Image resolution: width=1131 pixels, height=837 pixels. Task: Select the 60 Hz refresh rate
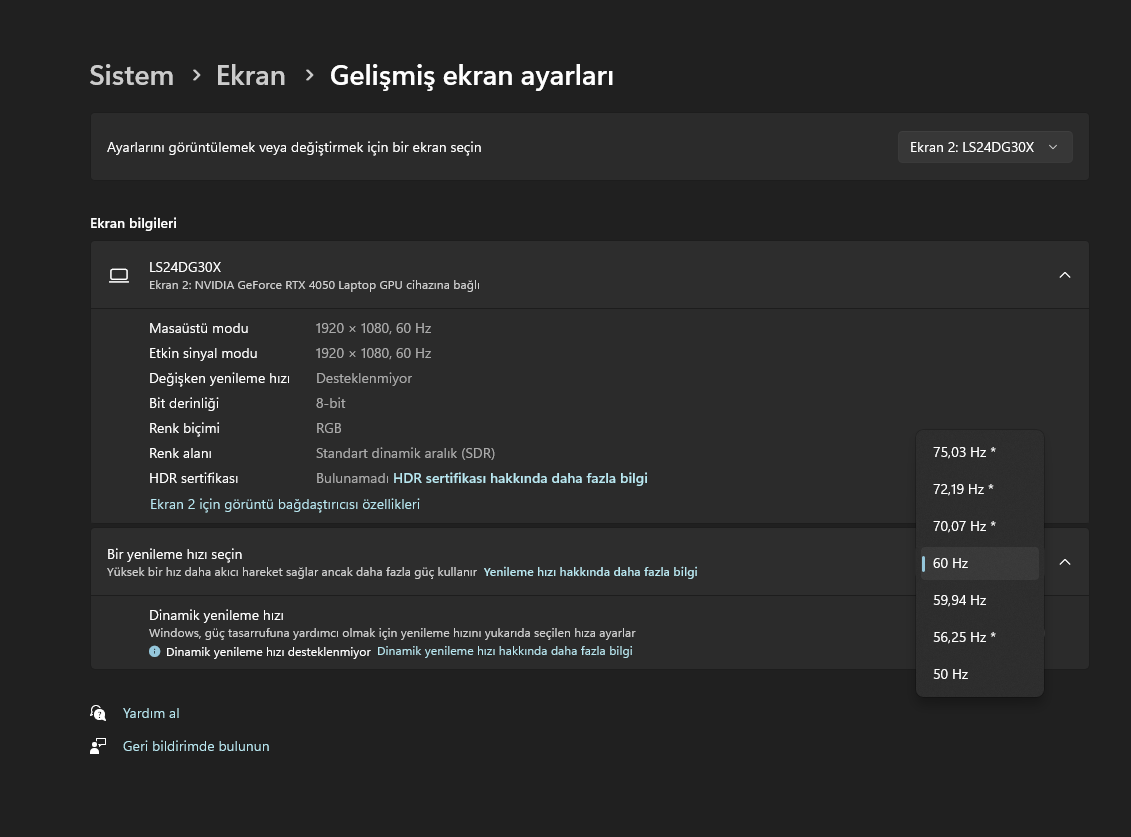coord(951,563)
